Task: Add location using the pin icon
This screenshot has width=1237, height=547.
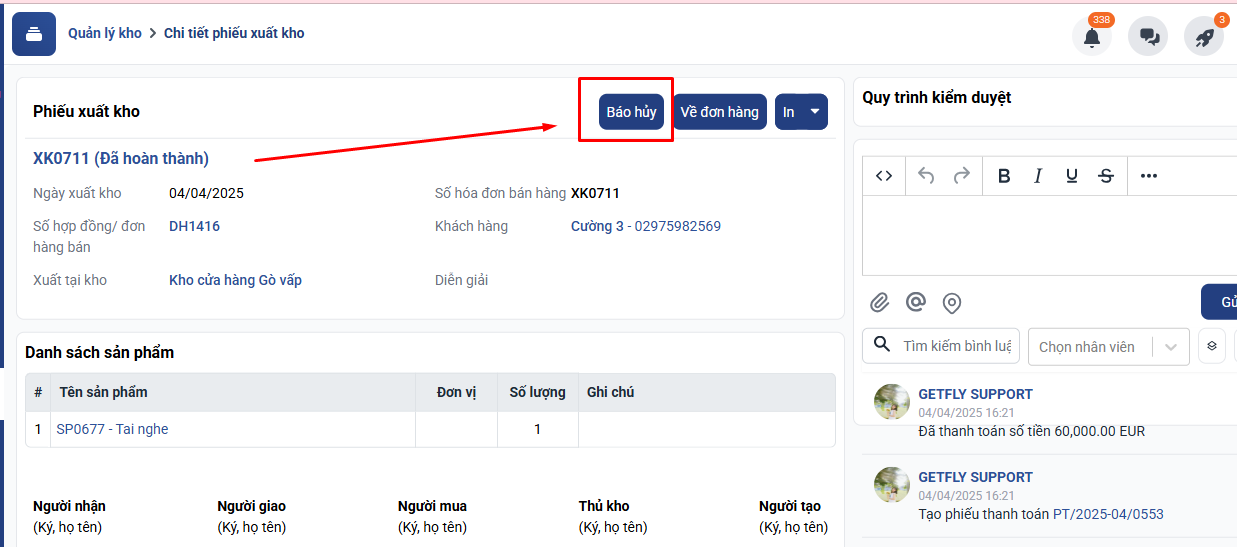Action: tap(952, 302)
